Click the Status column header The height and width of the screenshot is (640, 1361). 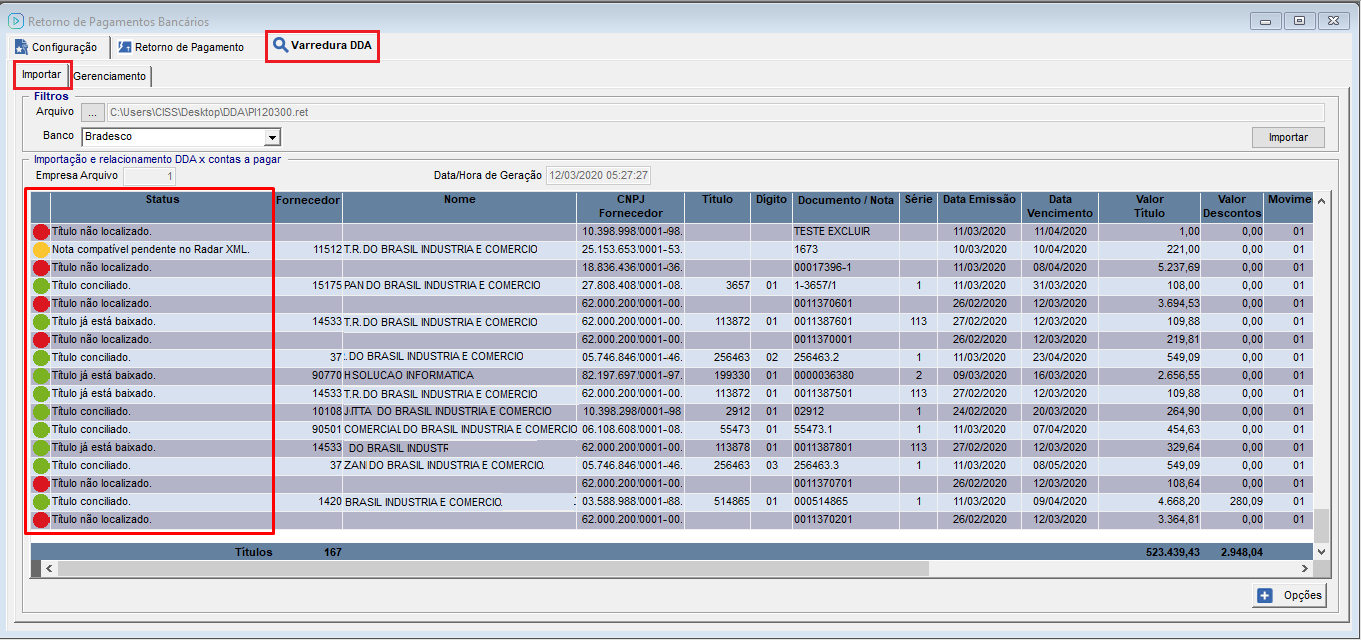(x=162, y=200)
